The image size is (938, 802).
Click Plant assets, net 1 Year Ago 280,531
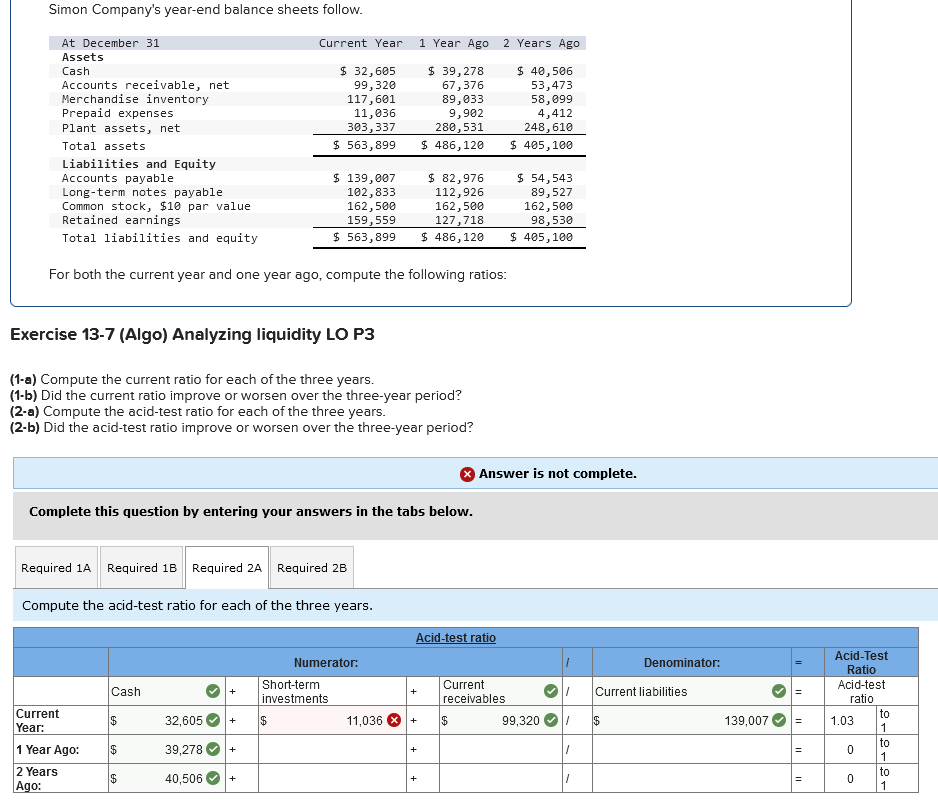tap(459, 127)
